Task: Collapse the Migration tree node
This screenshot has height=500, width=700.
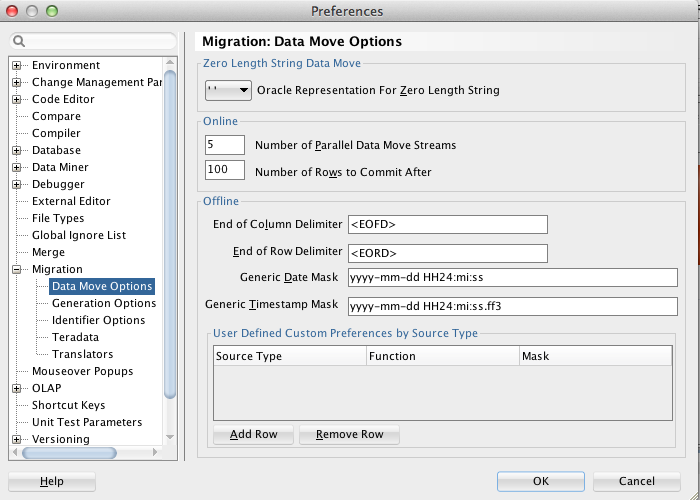Action: point(17,269)
